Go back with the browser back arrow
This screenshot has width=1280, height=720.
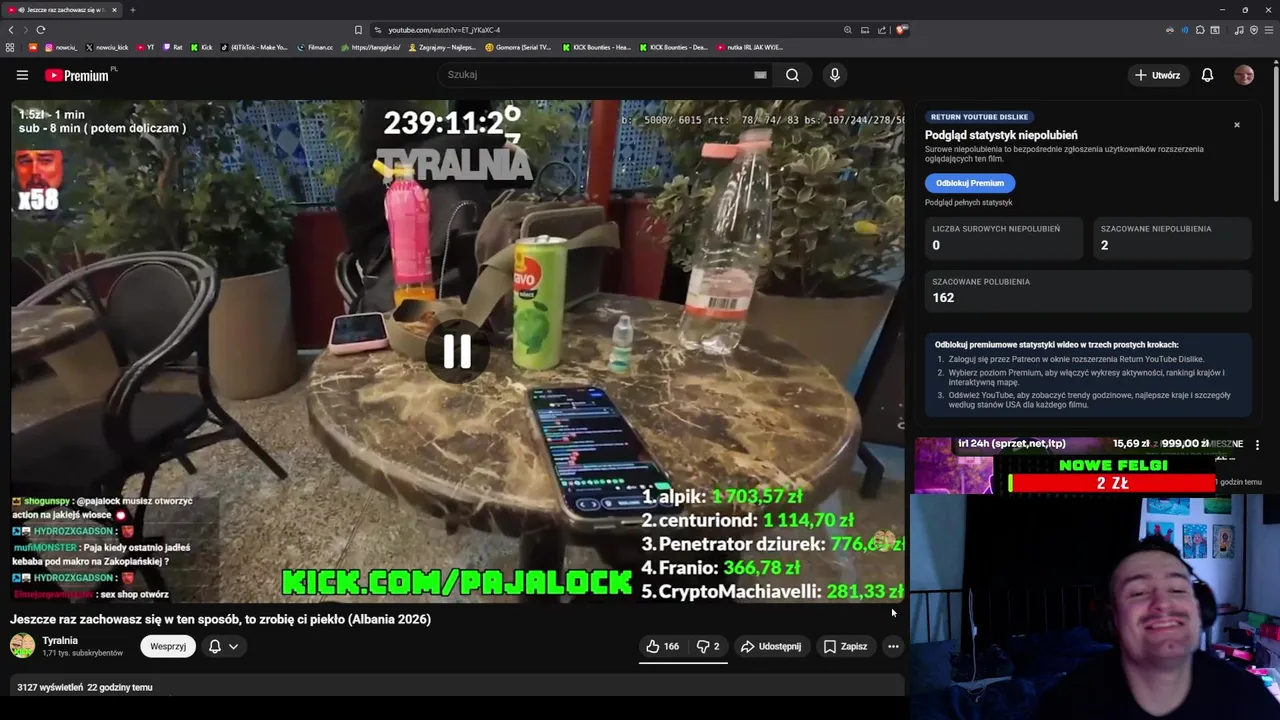tap(11, 30)
